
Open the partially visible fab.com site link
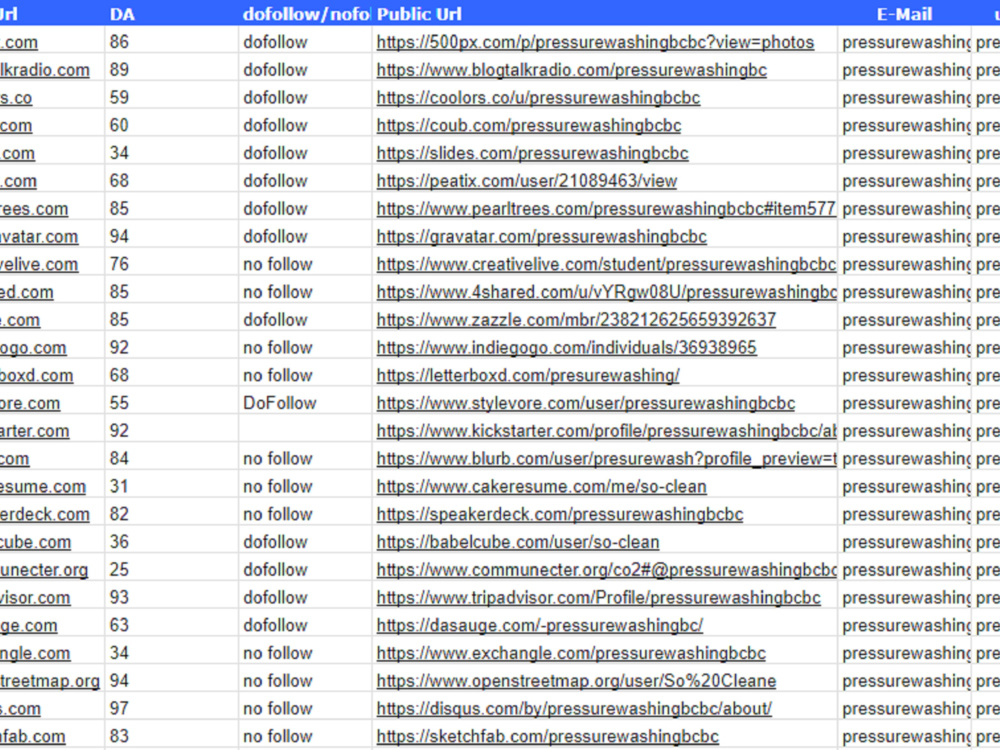tap(33, 737)
